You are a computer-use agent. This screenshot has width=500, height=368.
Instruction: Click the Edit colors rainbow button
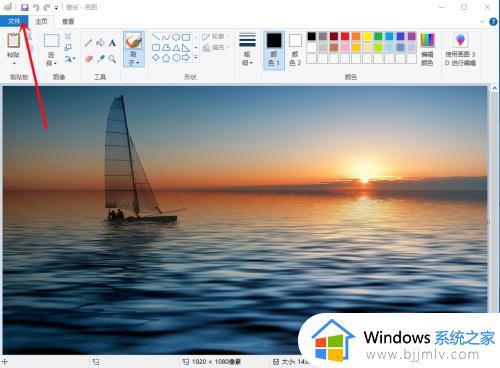click(x=427, y=49)
